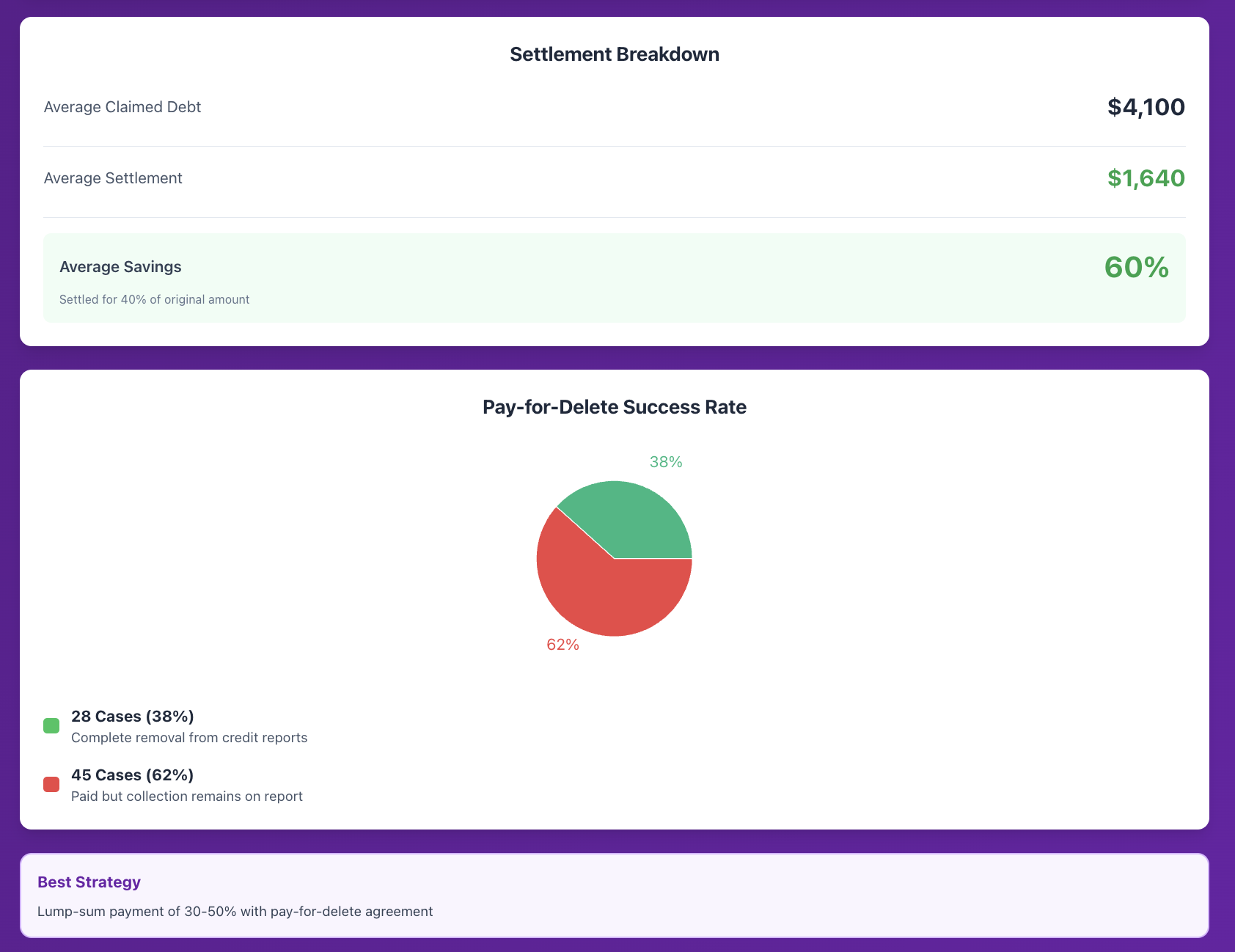This screenshot has height=952, width=1235.
Task: Select the Average Claimed Debt label
Action: point(122,107)
